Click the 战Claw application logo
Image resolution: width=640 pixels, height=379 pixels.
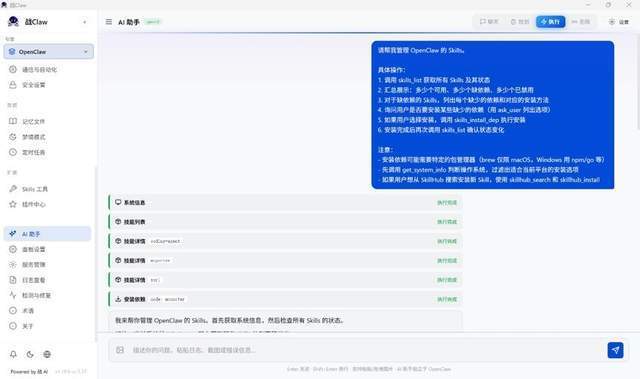[x=13, y=22]
